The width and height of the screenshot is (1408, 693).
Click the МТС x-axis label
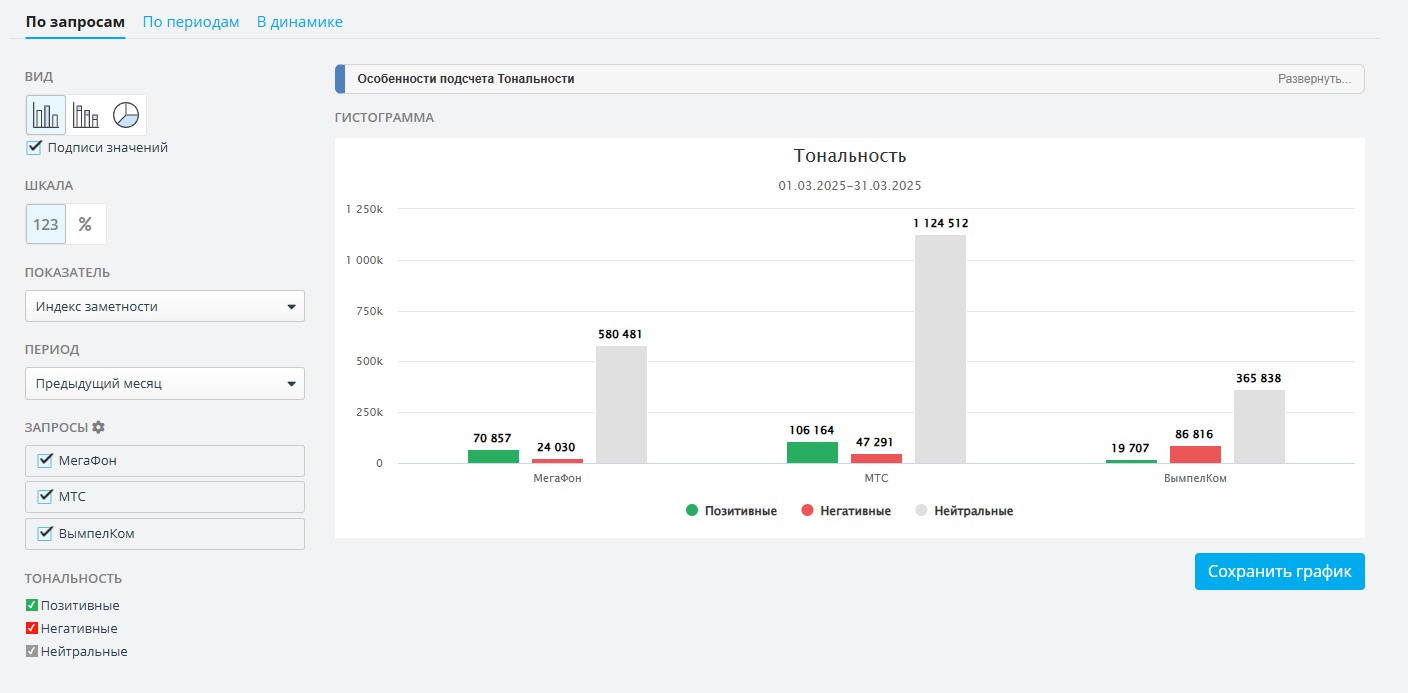click(876, 478)
